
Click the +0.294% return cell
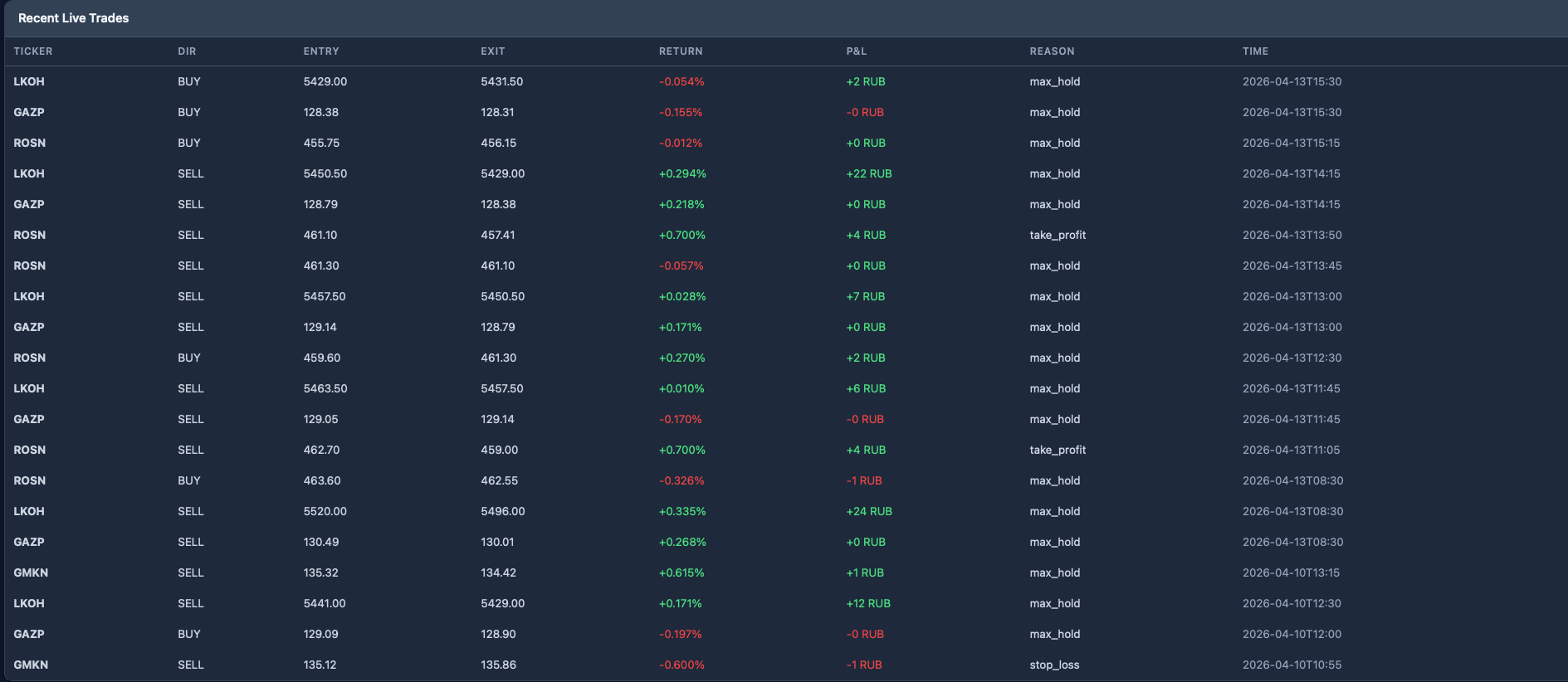[682, 174]
